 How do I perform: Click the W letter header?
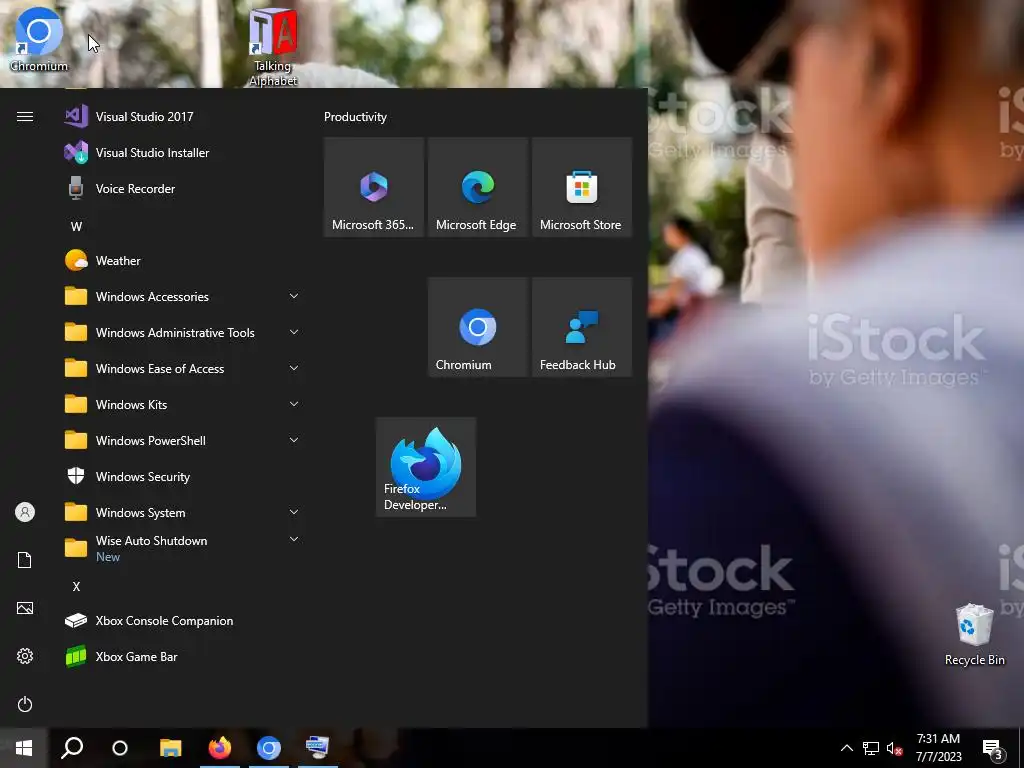pos(76,227)
